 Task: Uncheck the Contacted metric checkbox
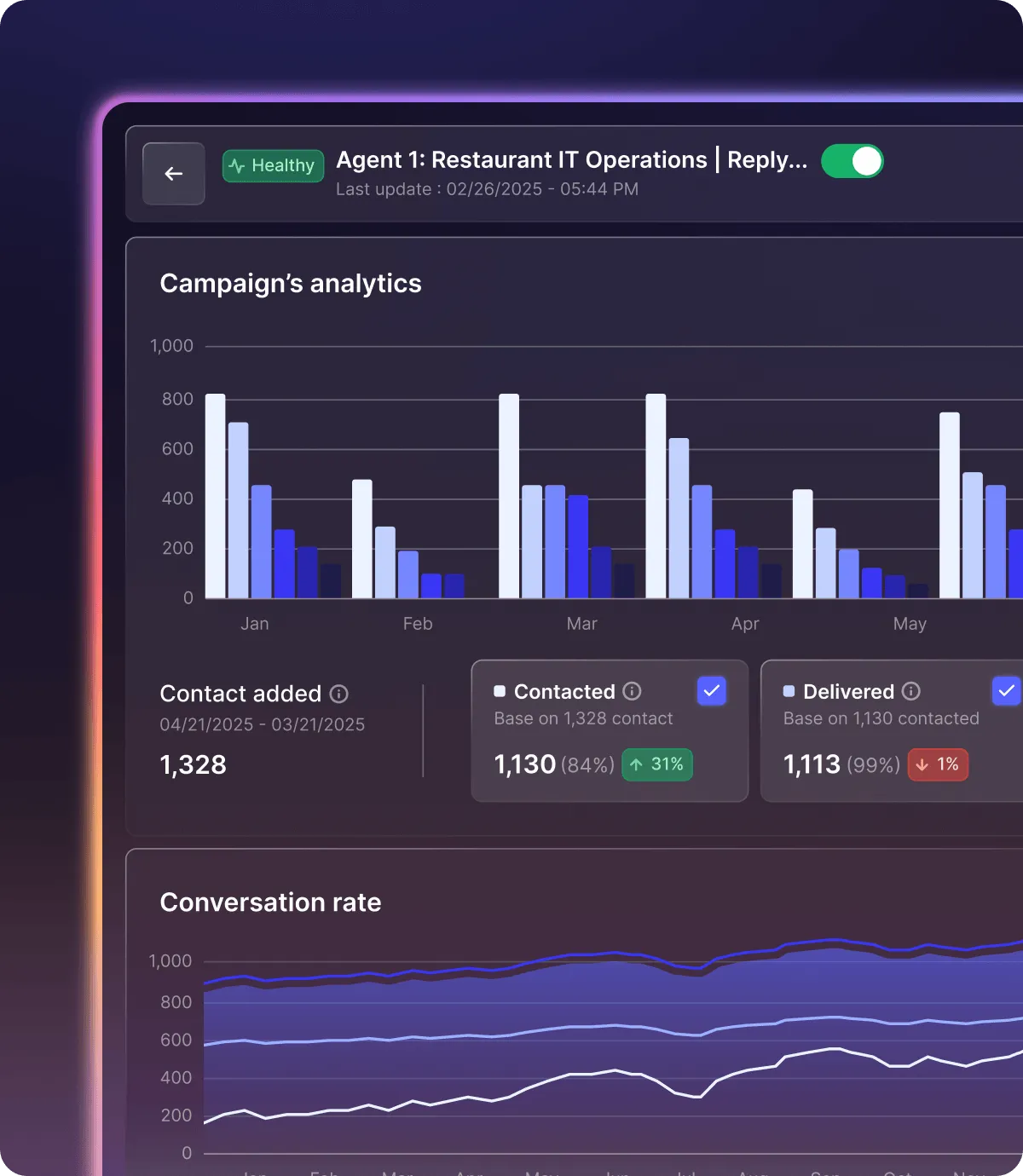pyautogui.click(x=712, y=690)
